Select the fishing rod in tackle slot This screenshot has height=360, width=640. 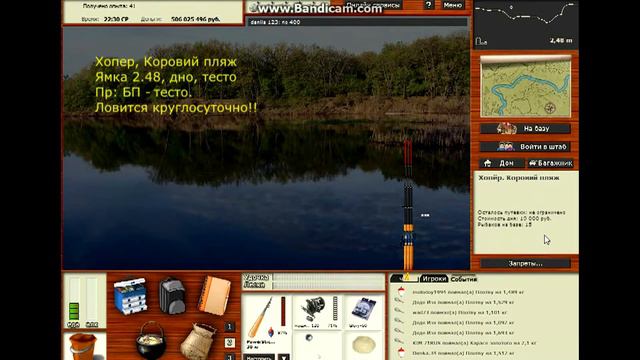260,318
